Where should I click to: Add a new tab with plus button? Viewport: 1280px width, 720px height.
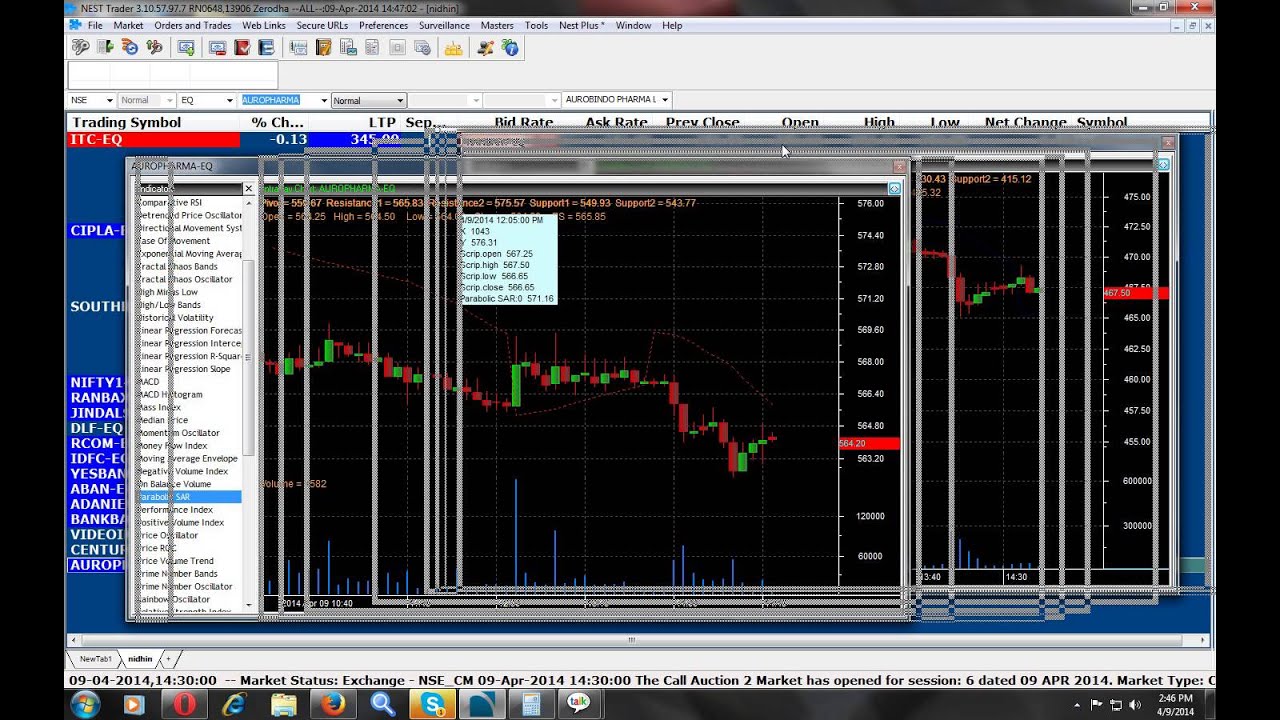click(168, 659)
